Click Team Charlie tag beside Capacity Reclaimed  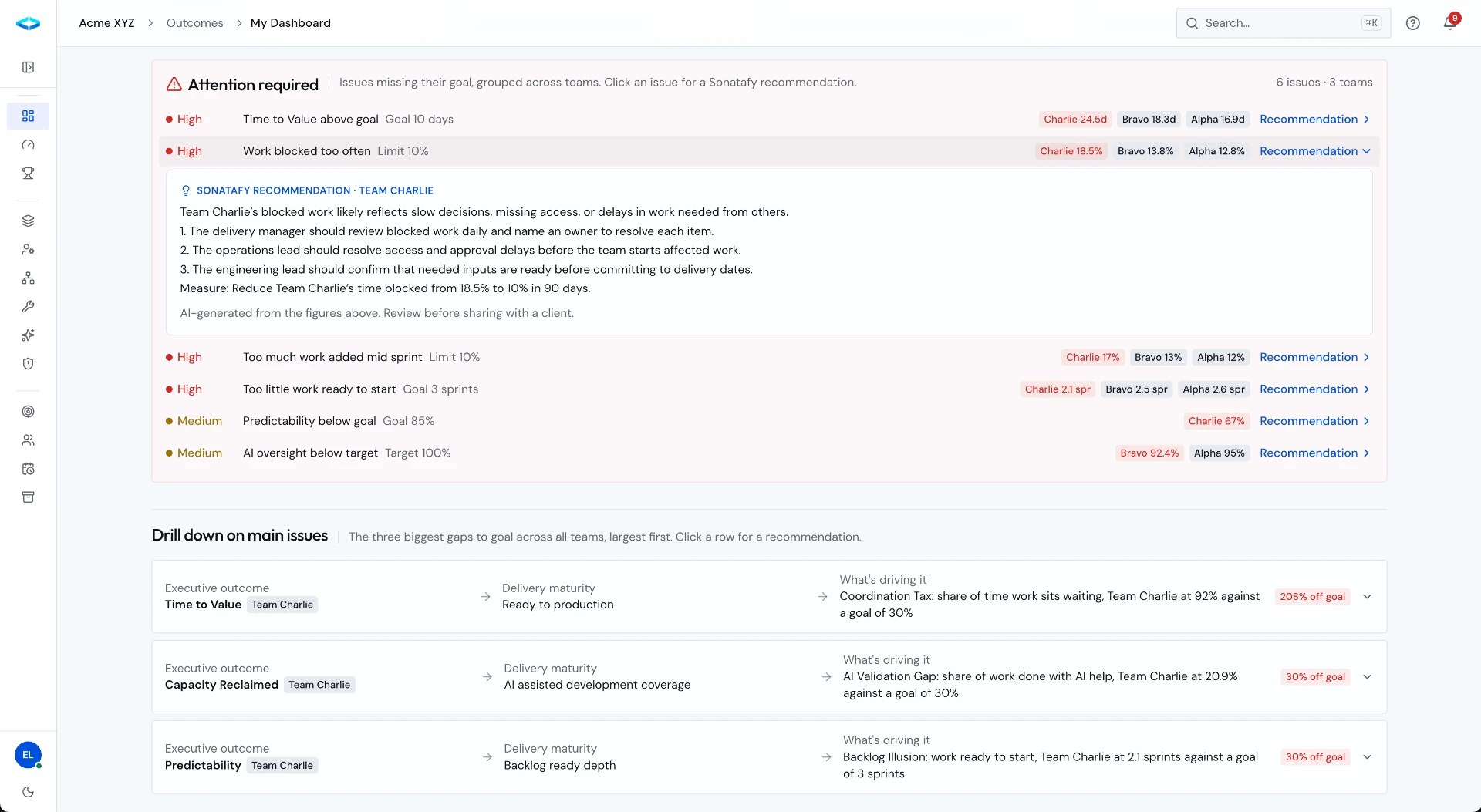coord(319,685)
